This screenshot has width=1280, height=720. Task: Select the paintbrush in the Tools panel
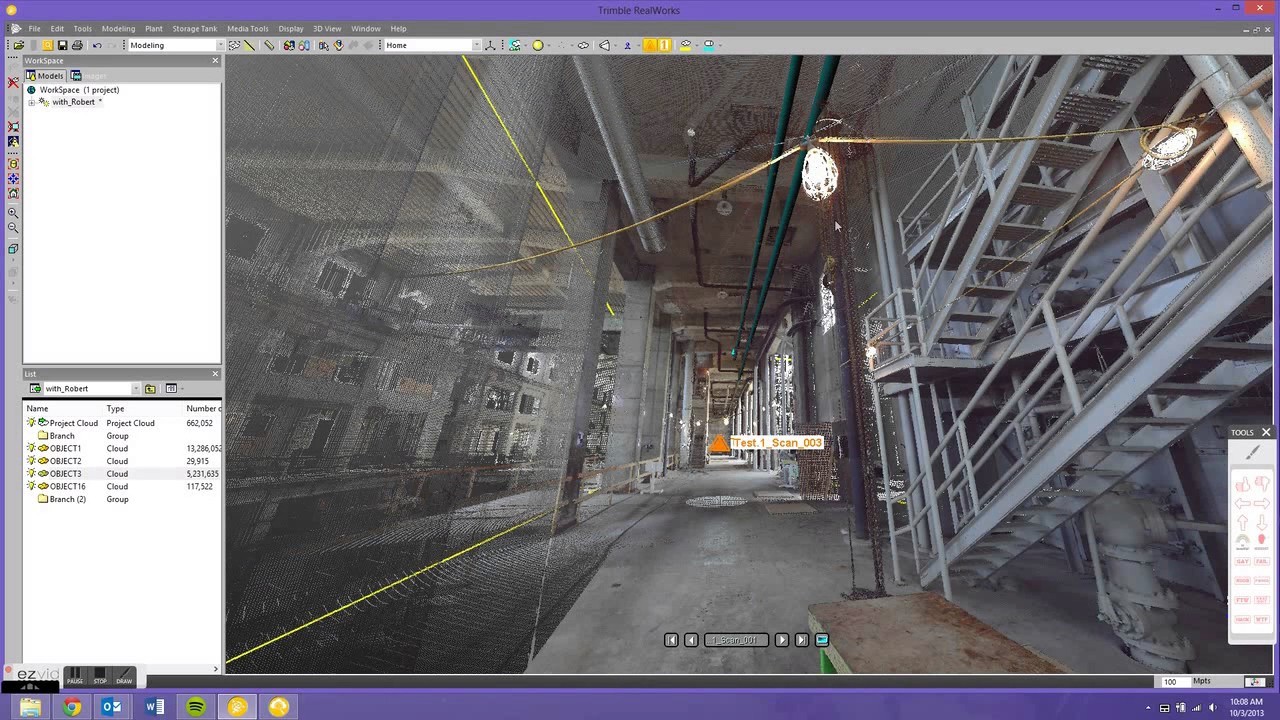(1253, 453)
